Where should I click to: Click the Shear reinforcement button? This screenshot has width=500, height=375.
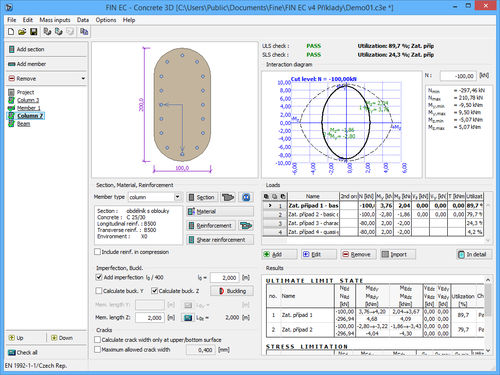pyautogui.click(x=220, y=240)
